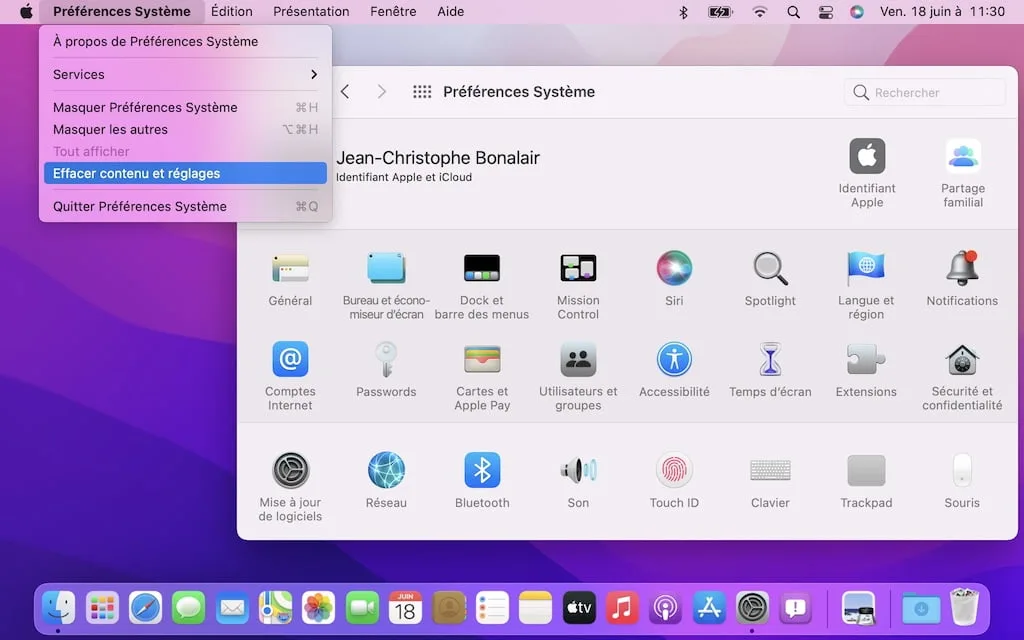Open Mission Control preferences
This screenshot has width=1024, height=640.
coord(578,286)
